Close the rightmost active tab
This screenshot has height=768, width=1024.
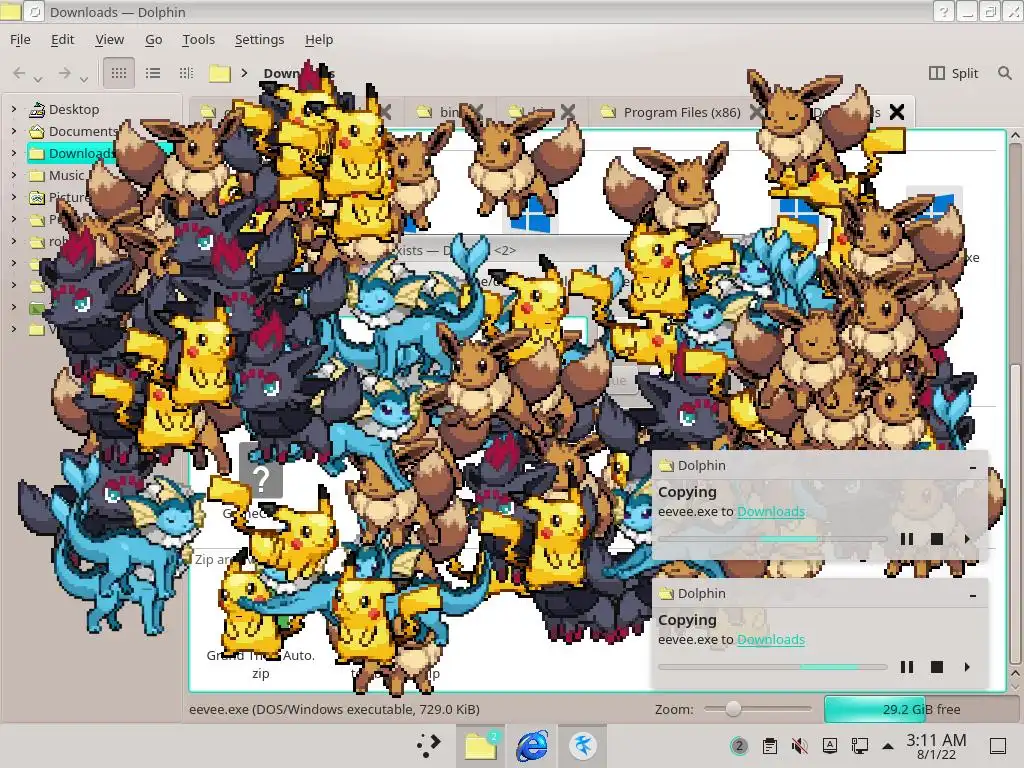click(897, 112)
